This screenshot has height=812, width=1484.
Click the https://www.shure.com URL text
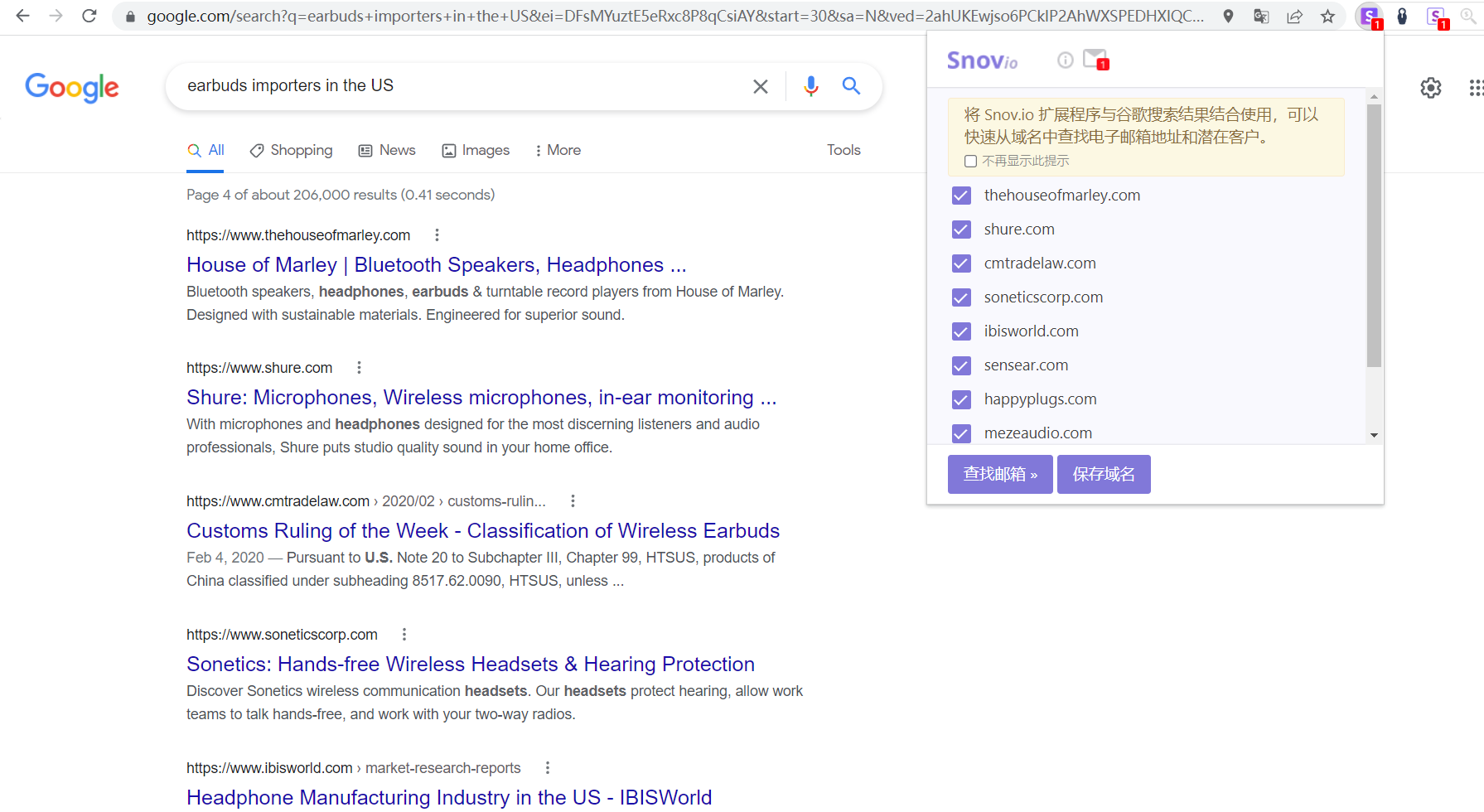click(259, 368)
